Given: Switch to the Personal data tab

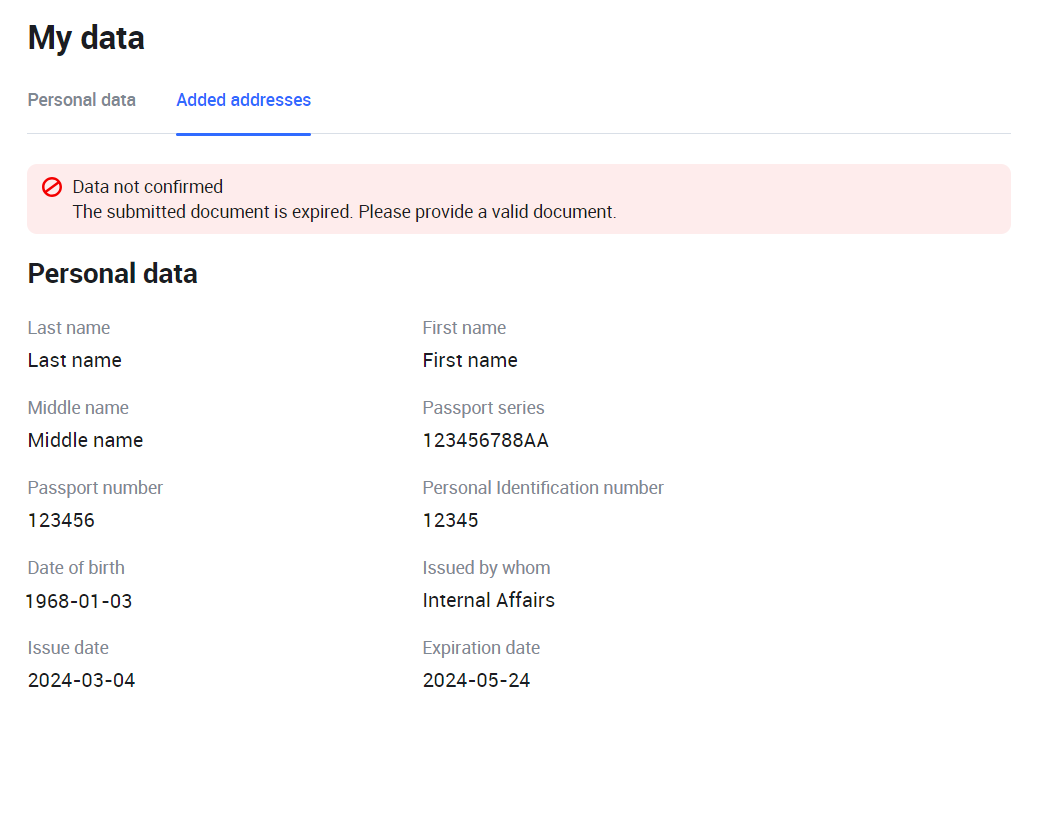Looking at the screenshot, I should (x=81, y=100).
